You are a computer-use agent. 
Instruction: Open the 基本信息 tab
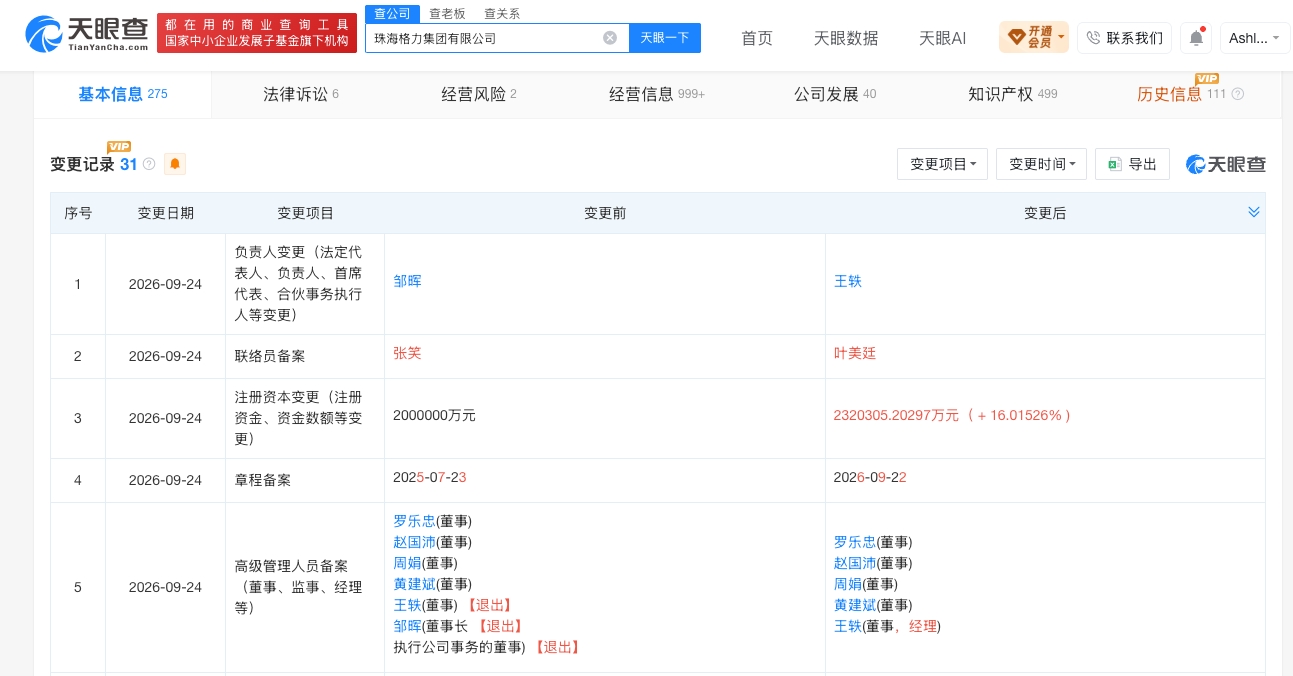(123, 94)
